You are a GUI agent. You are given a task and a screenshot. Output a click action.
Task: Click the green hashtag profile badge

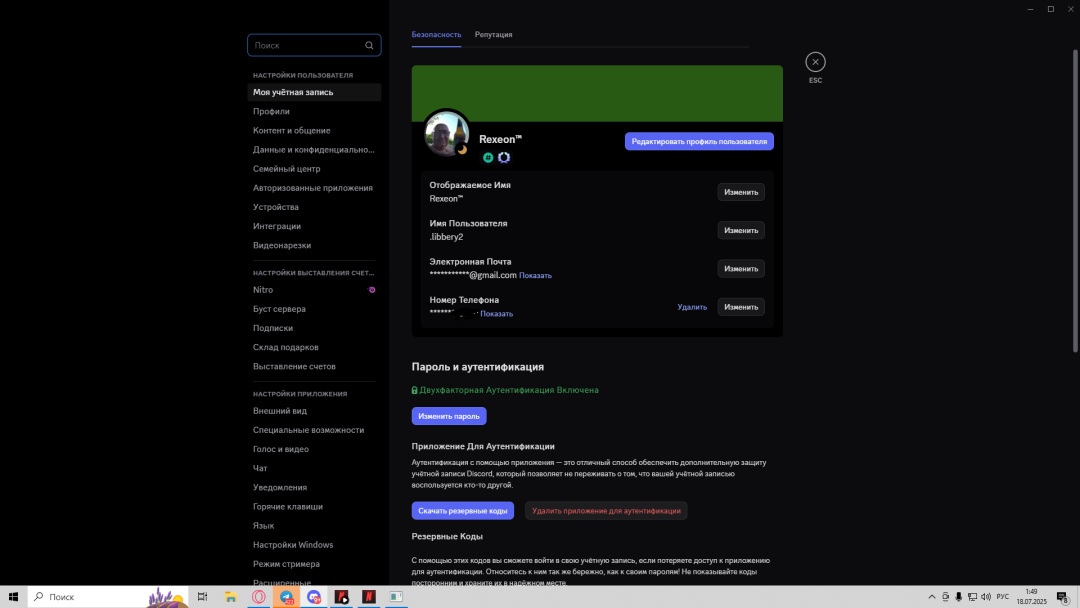click(488, 158)
